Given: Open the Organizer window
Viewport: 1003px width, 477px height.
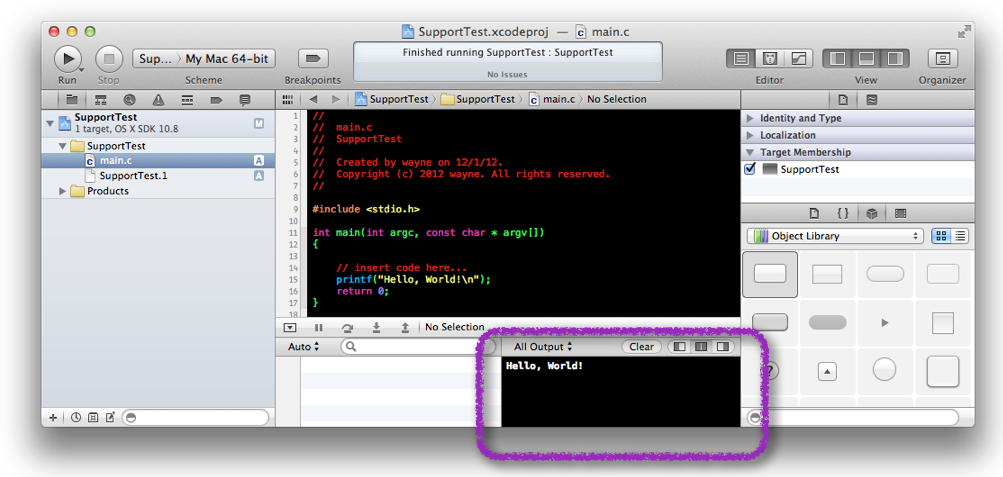Looking at the screenshot, I should tap(942, 59).
